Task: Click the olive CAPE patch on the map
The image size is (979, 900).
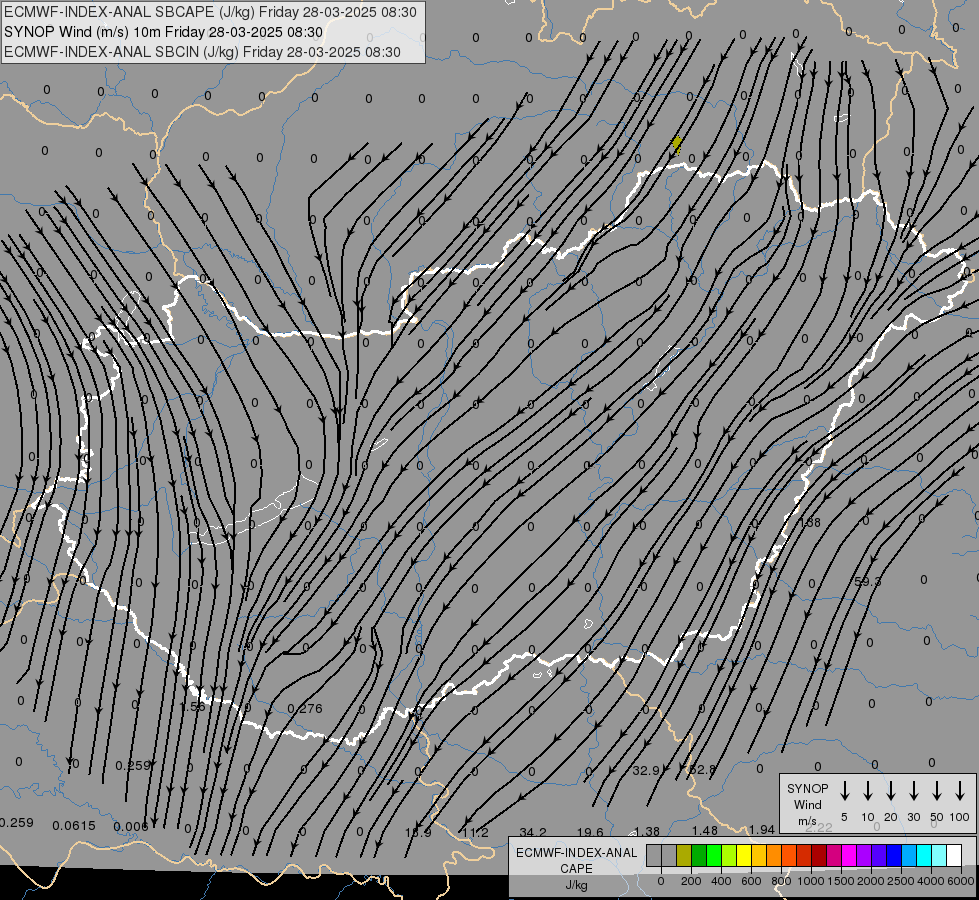Action: point(676,146)
